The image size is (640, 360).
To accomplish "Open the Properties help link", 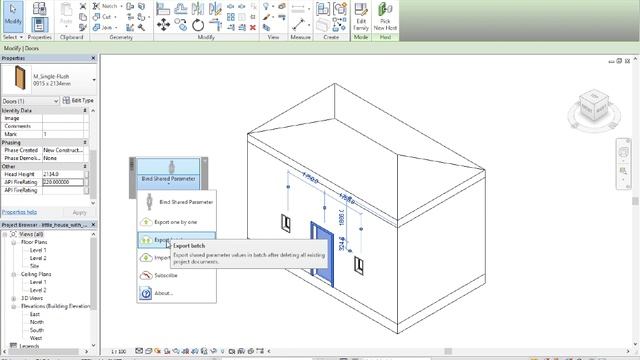I will (x=19, y=212).
